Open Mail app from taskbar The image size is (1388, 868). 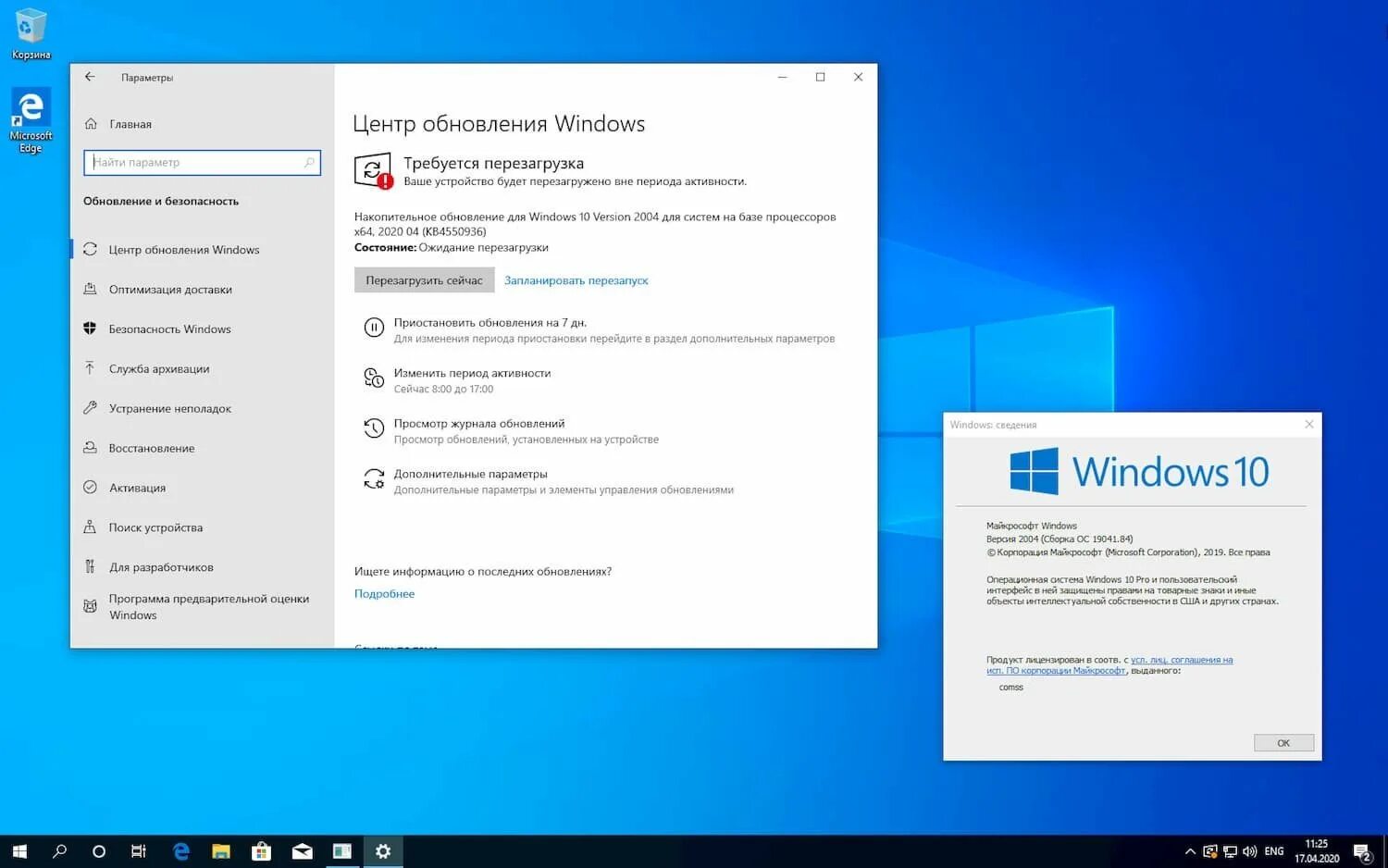click(303, 851)
